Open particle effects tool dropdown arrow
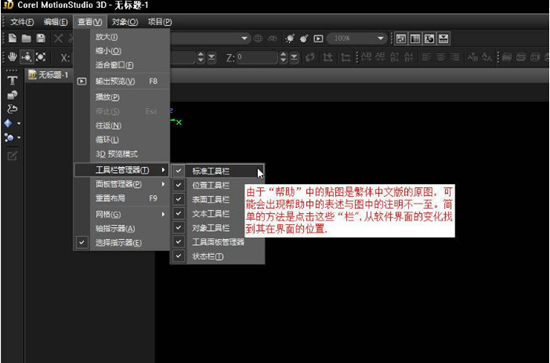Image resolution: width=550 pixels, height=363 pixels. [19, 138]
